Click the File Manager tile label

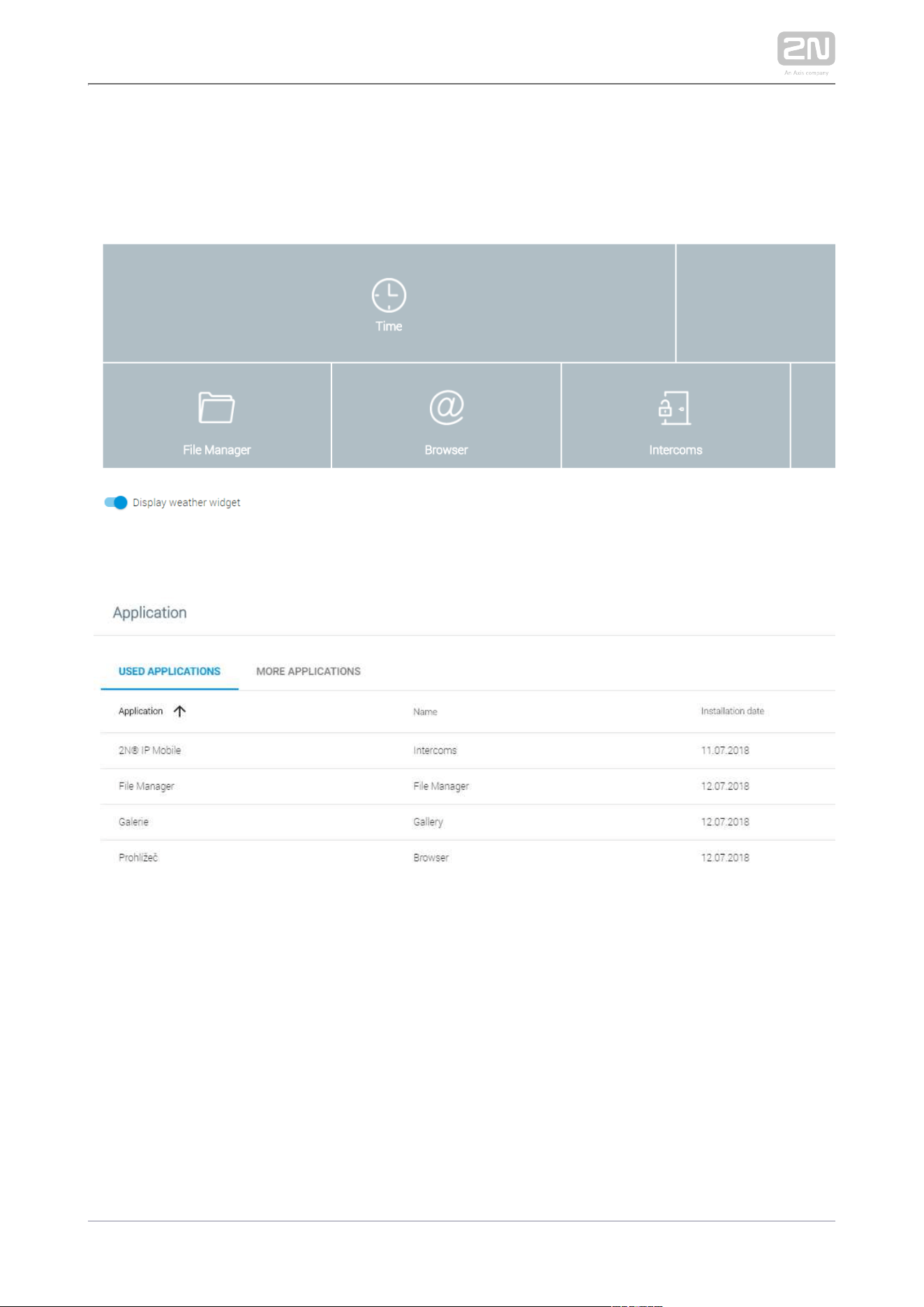point(216,450)
